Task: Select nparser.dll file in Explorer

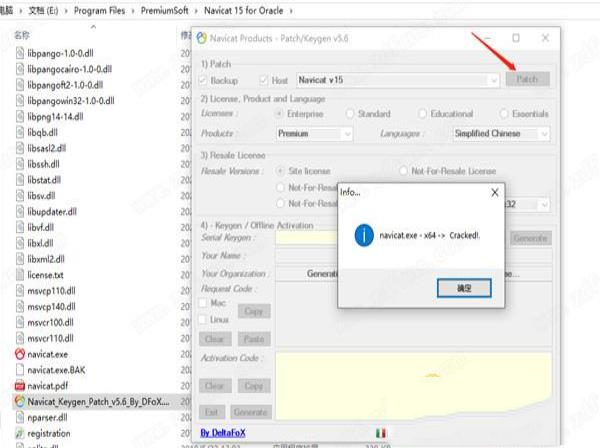Action: point(41,417)
